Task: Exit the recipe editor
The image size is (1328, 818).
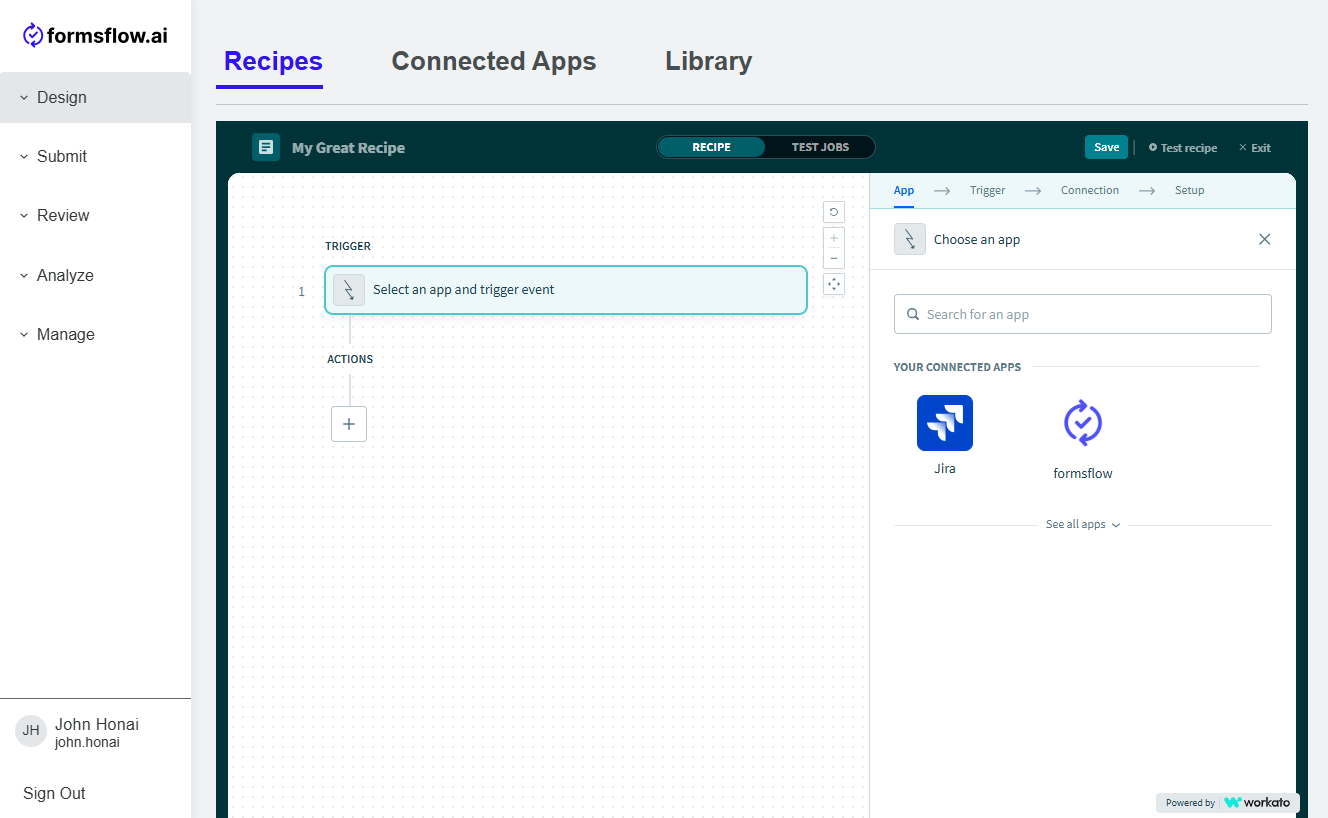Action: (1255, 148)
